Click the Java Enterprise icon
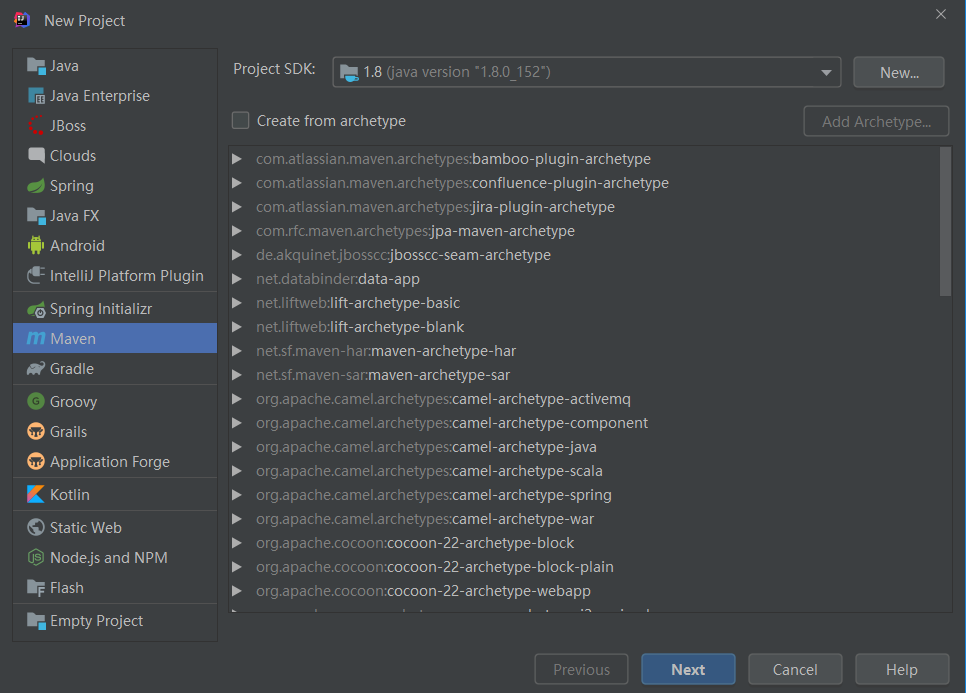The height and width of the screenshot is (693, 966). pyautogui.click(x=36, y=96)
